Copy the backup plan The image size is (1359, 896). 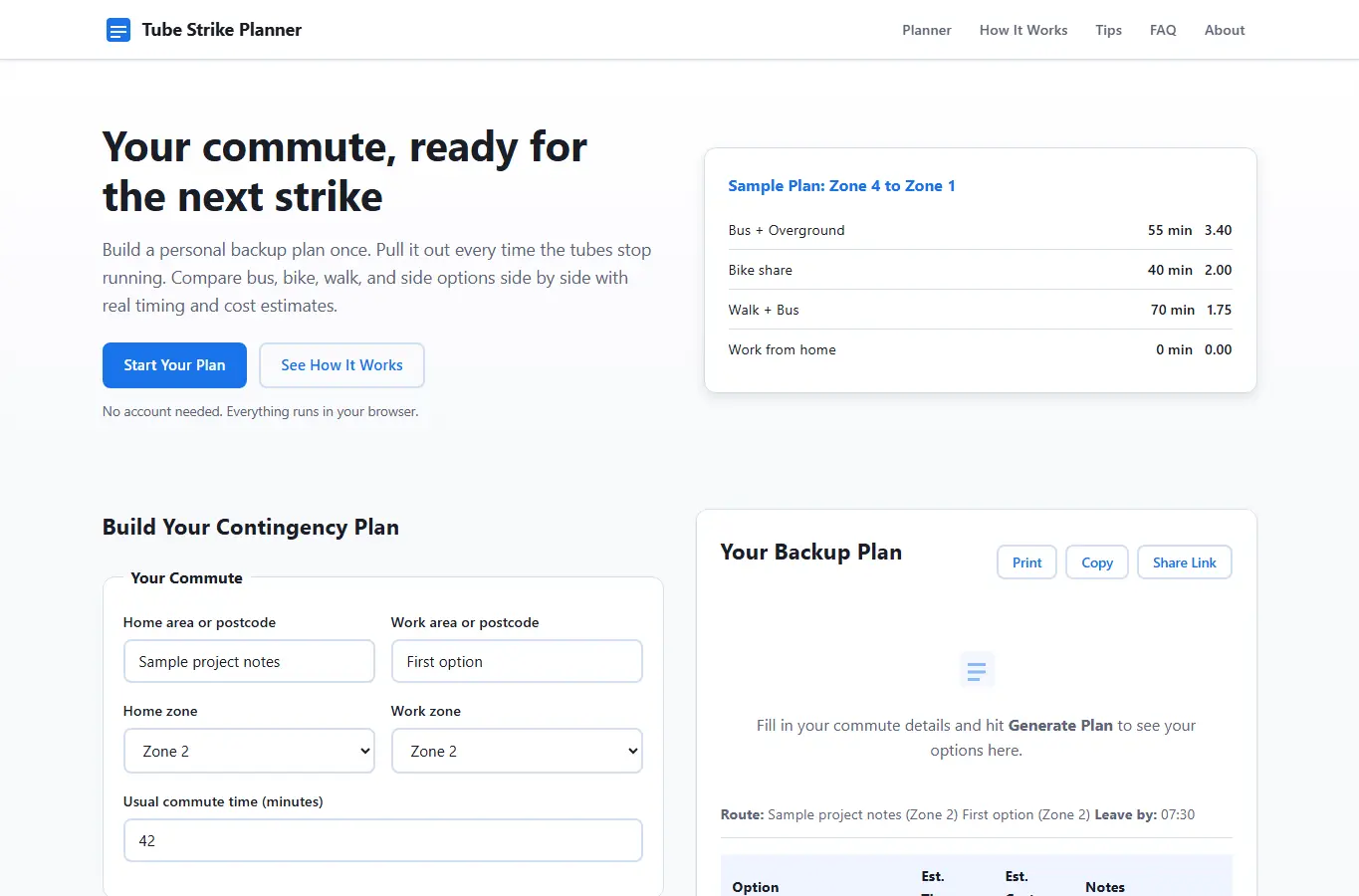(x=1097, y=562)
